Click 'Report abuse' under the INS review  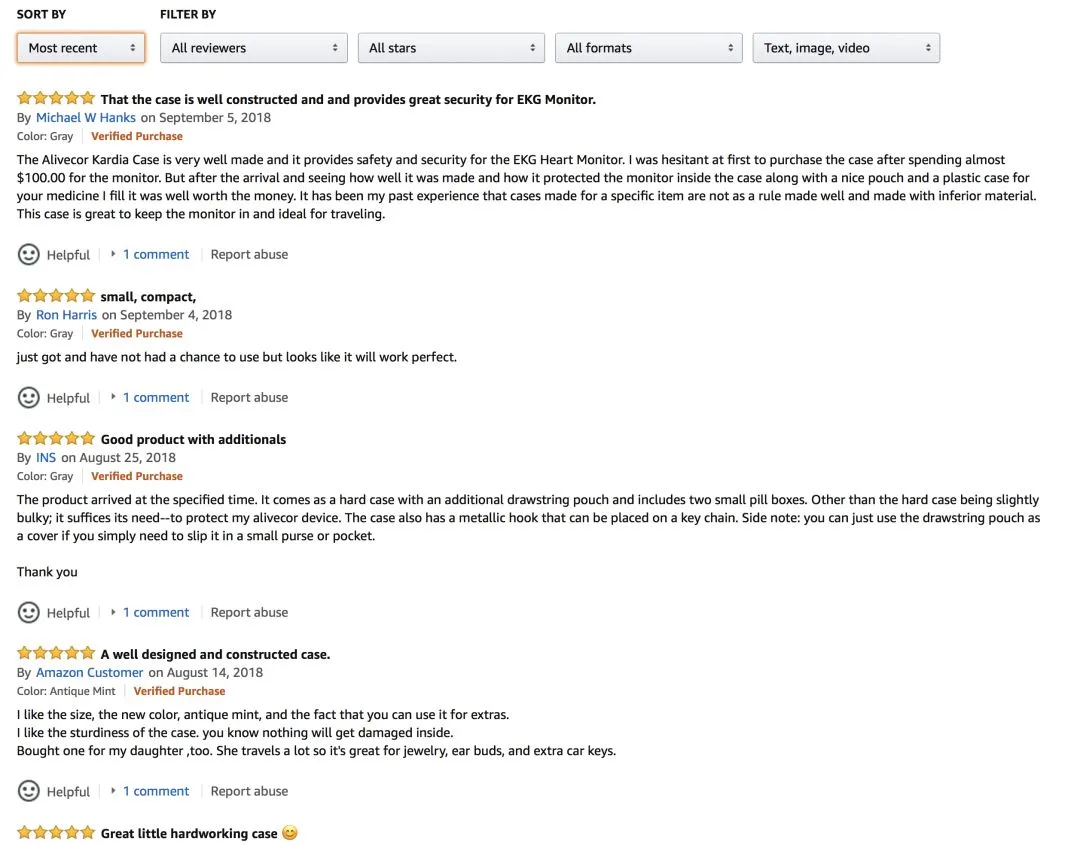(249, 613)
